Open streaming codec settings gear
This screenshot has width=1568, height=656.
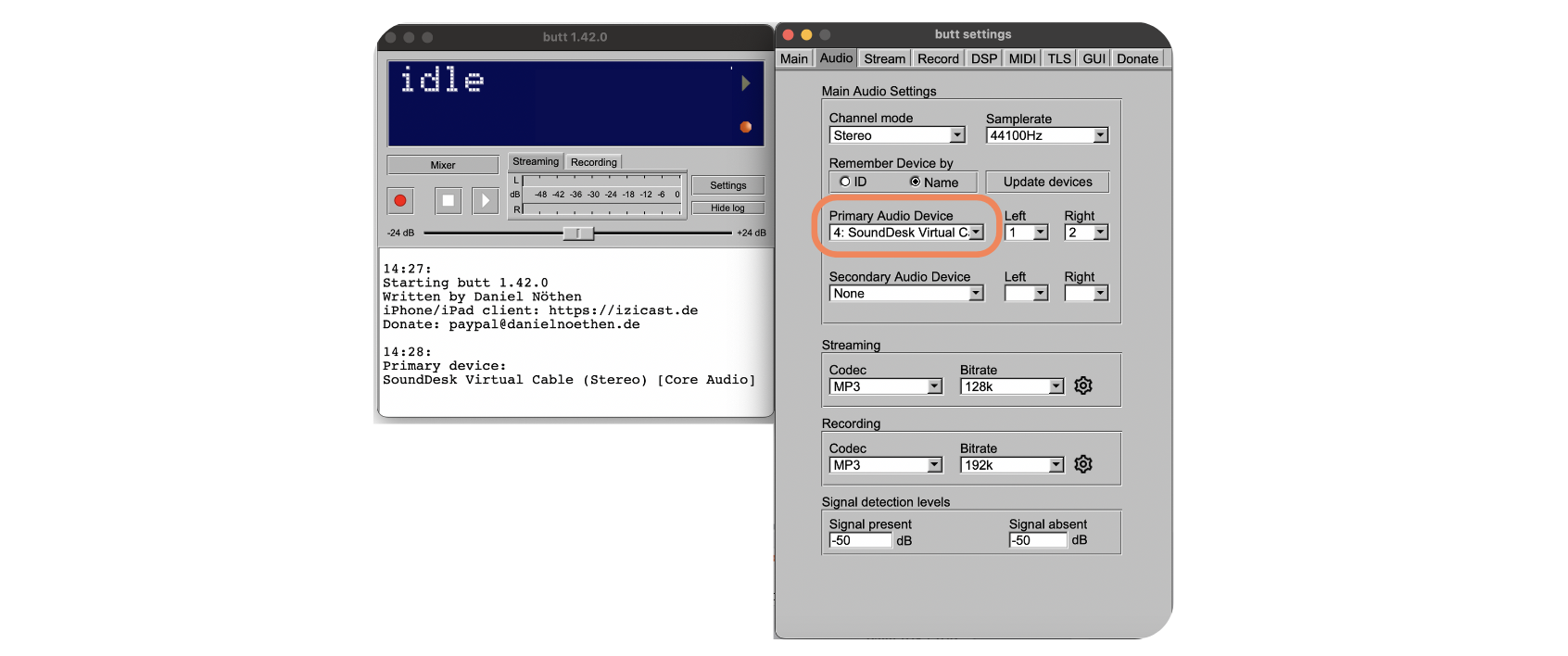(1083, 385)
